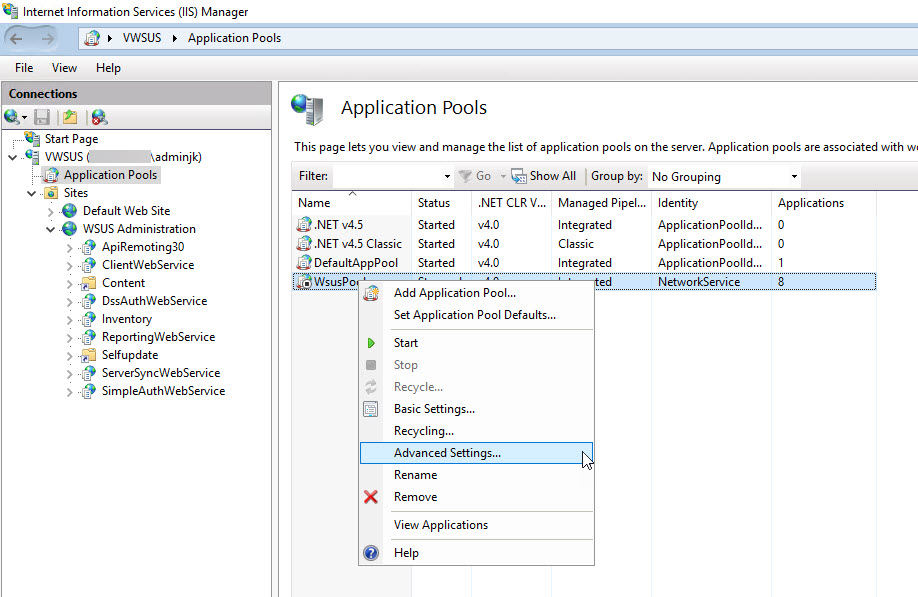Click the ClientWebService application icon
The height and width of the screenshot is (597, 918).
tap(88, 265)
